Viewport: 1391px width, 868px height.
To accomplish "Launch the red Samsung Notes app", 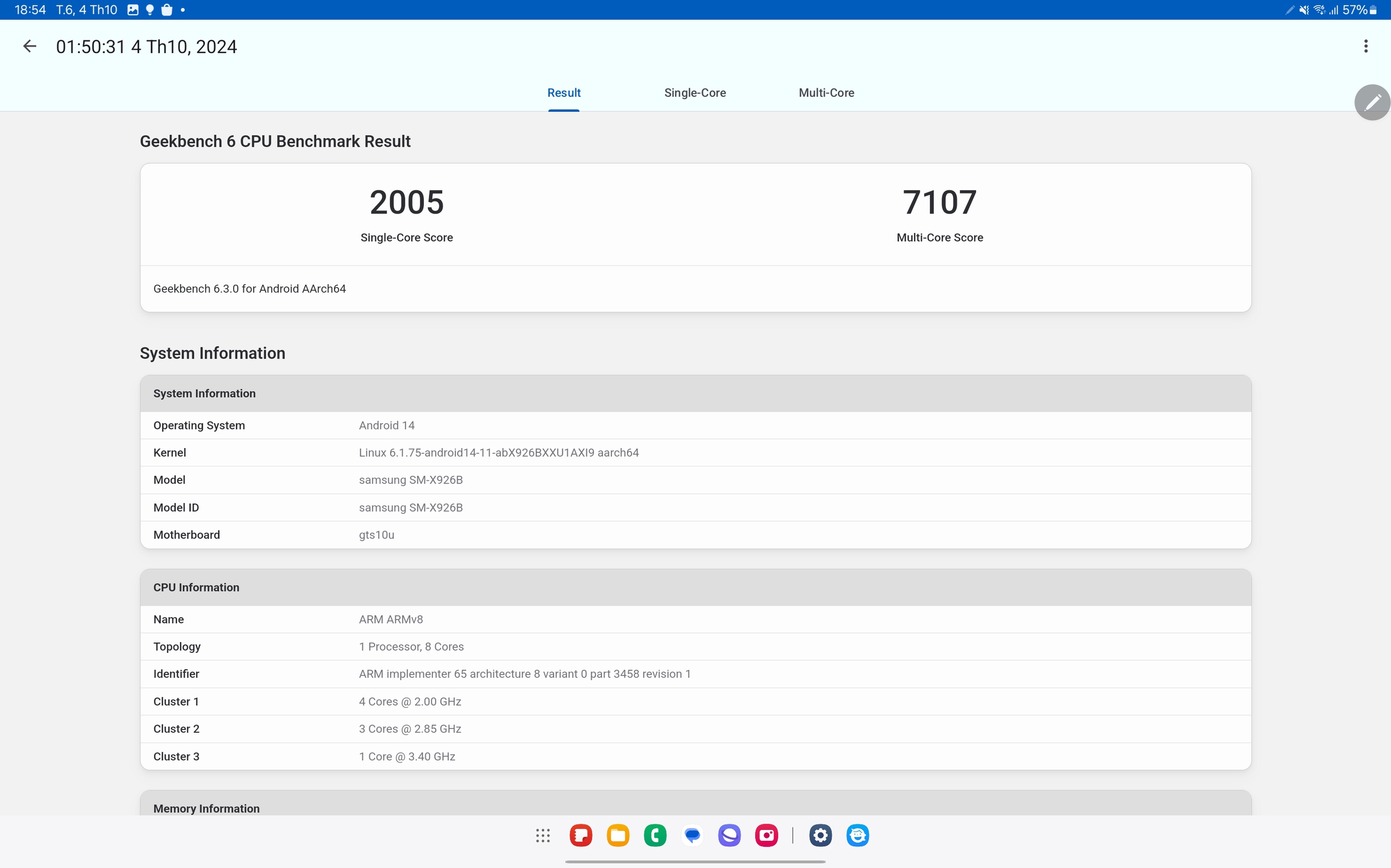I will [580, 835].
